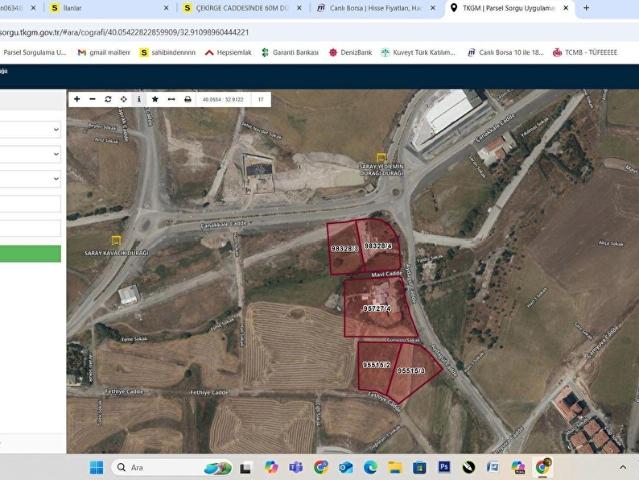The width and height of the screenshot is (639, 480).
Task: Activate the locate-me crosshair tool
Action: pyautogui.click(x=123, y=99)
